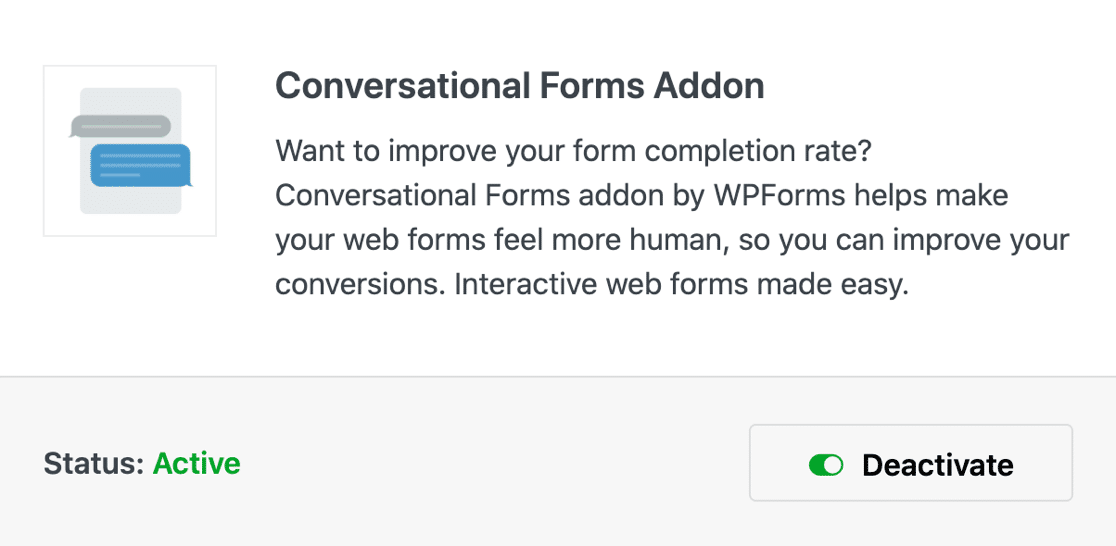Click the "Deactivate" label text
1116x546 pixels.
pos(937,465)
